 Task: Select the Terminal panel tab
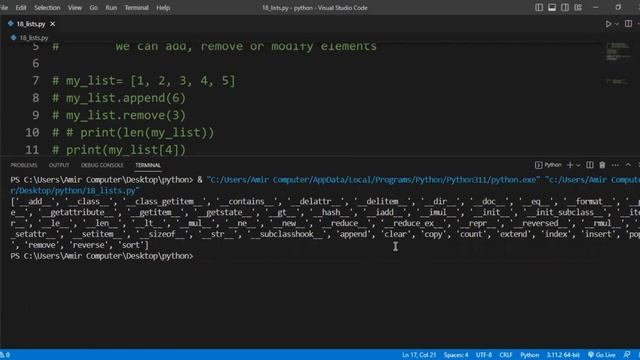[x=148, y=165]
